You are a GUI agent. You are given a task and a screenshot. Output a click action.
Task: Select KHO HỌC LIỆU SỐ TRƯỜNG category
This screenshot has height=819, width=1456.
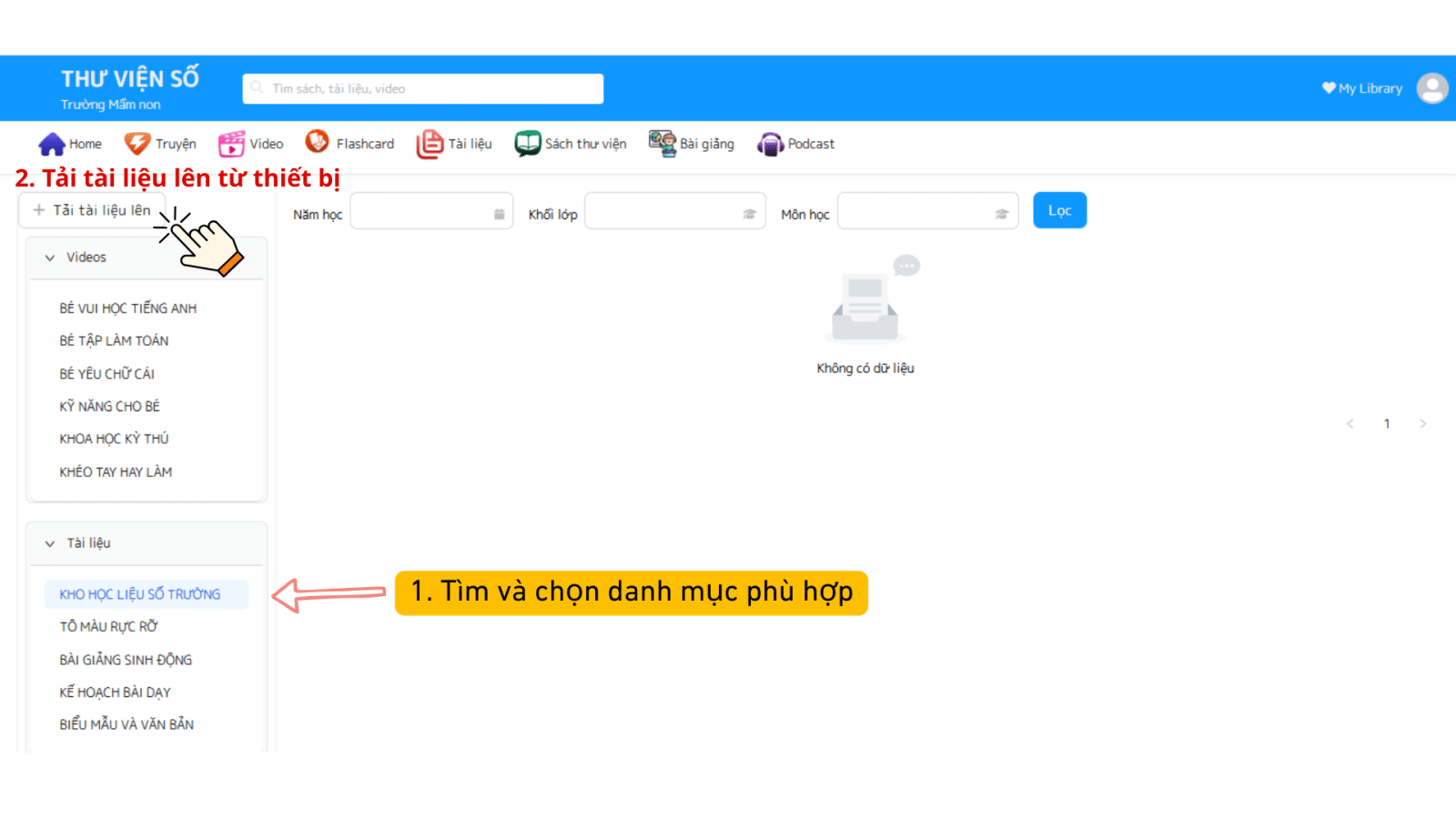pyautogui.click(x=140, y=594)
